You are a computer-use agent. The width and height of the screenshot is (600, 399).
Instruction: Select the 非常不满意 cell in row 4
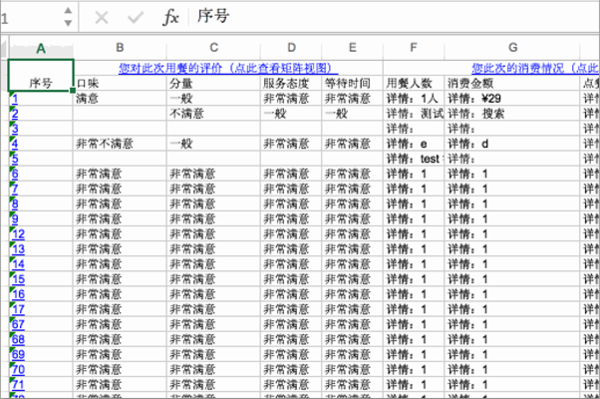[120, 144]
